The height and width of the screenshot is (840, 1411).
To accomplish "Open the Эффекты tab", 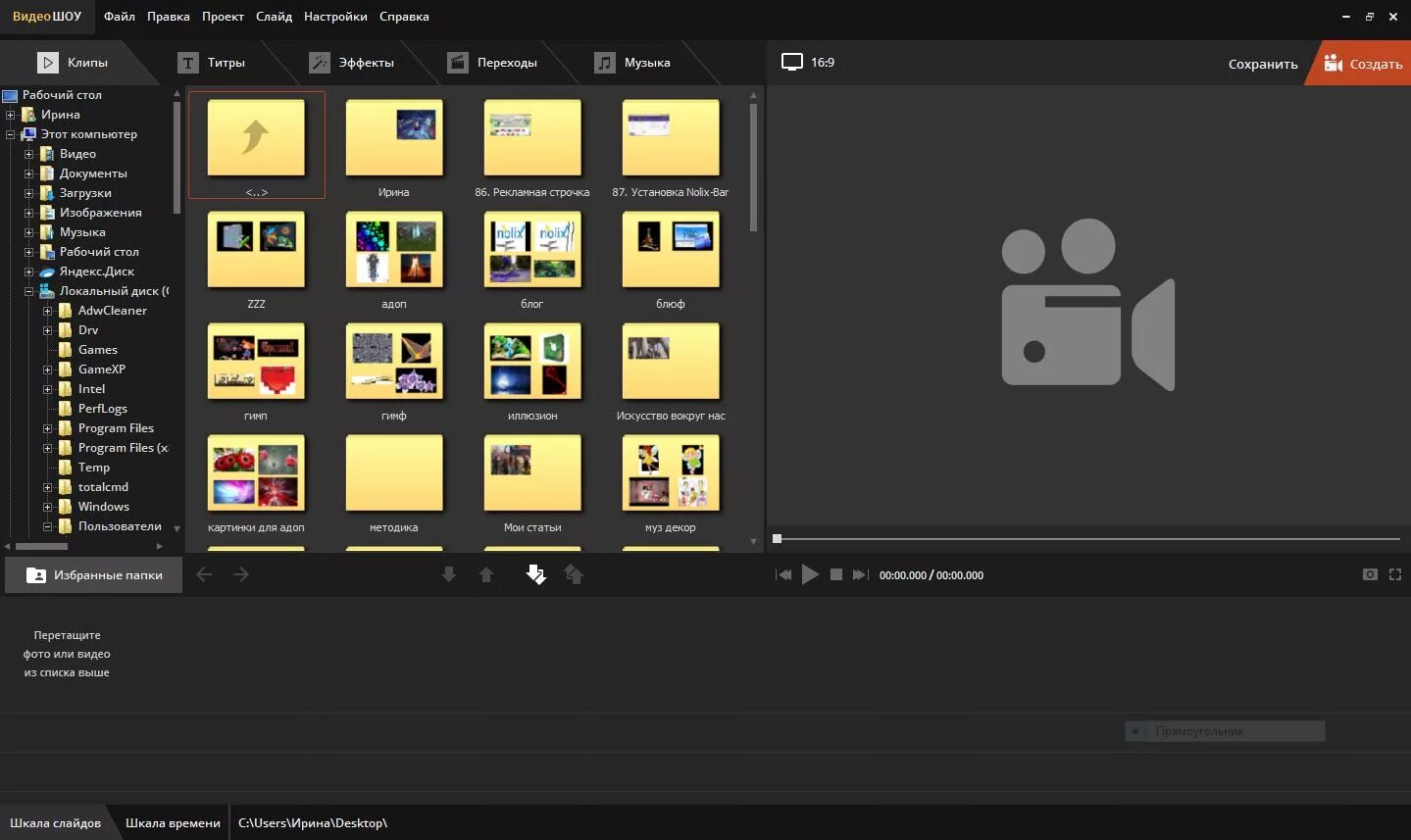I will (351, 63).
